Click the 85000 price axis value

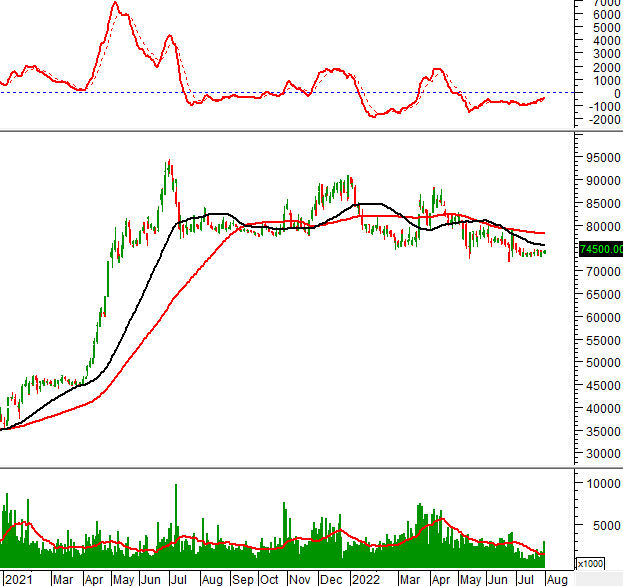click(x=598, y=204)
